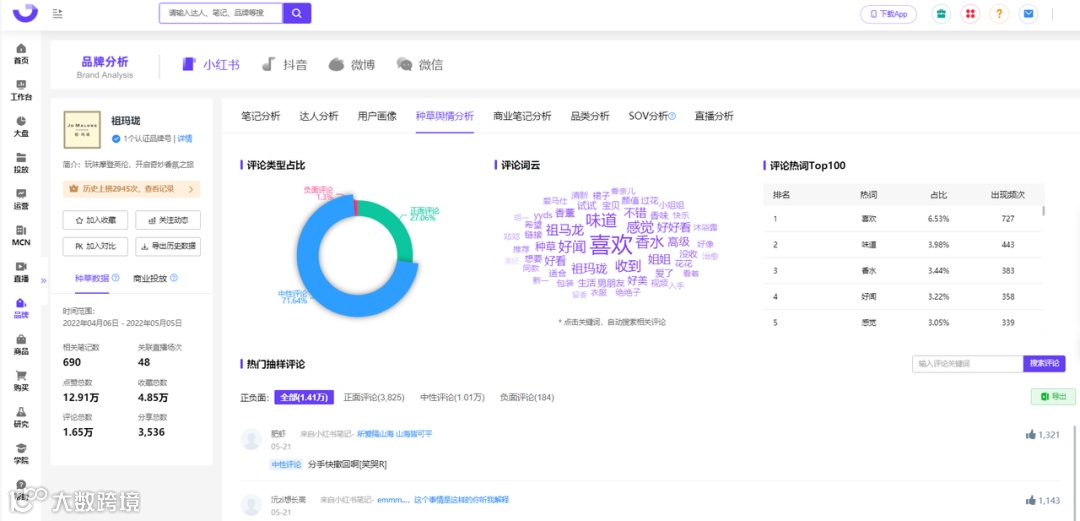The width and height of the screenshot is (1080, 521).
Task: Open the 商品 sidebar icon
Action: pyautogui.click(x=21, y=345)
